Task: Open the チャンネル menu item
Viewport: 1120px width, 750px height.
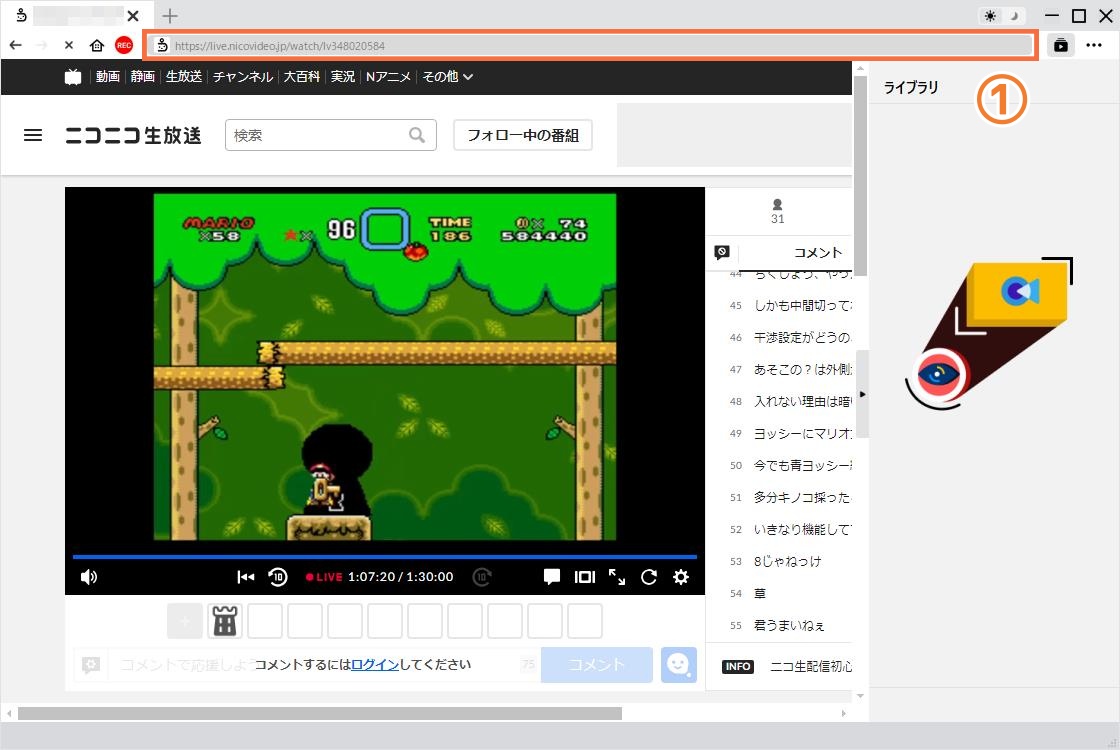Action: tap(243, 76)
